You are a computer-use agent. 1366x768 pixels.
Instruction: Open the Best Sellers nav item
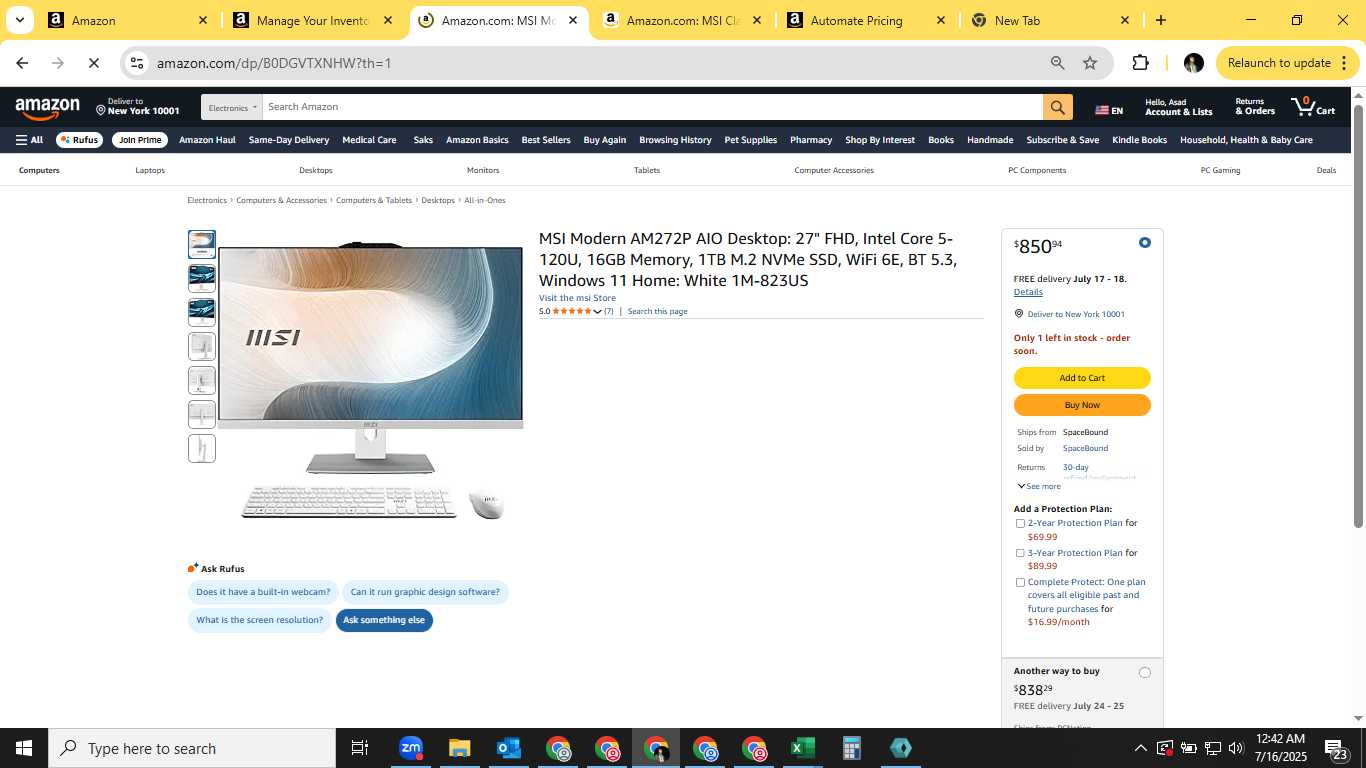point(546,140)
